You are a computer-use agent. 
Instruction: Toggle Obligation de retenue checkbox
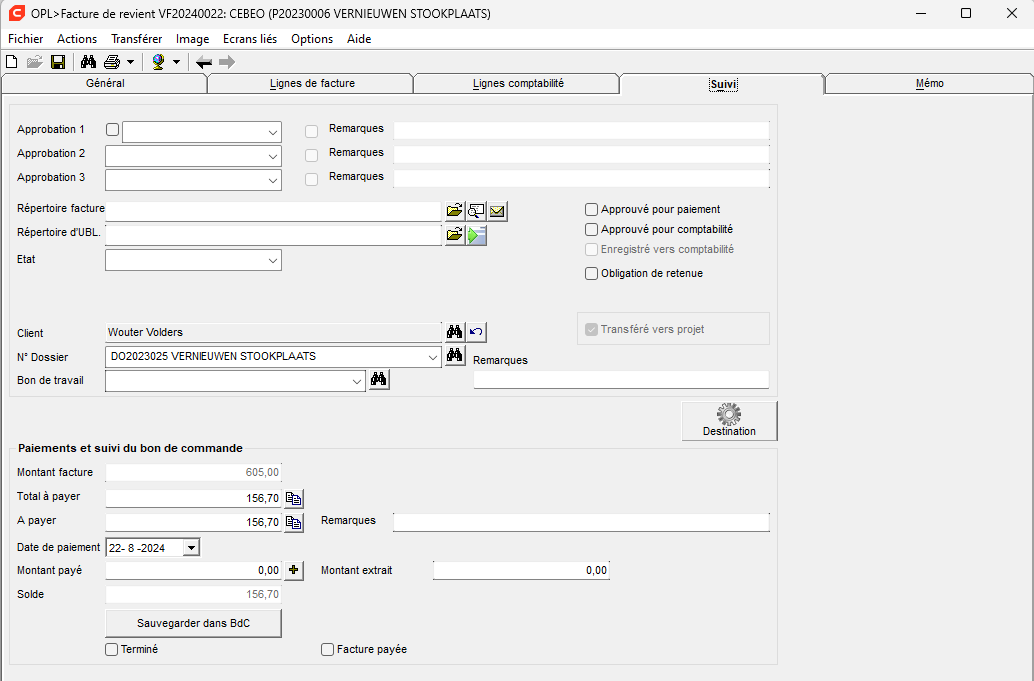(x=592, y=273)
